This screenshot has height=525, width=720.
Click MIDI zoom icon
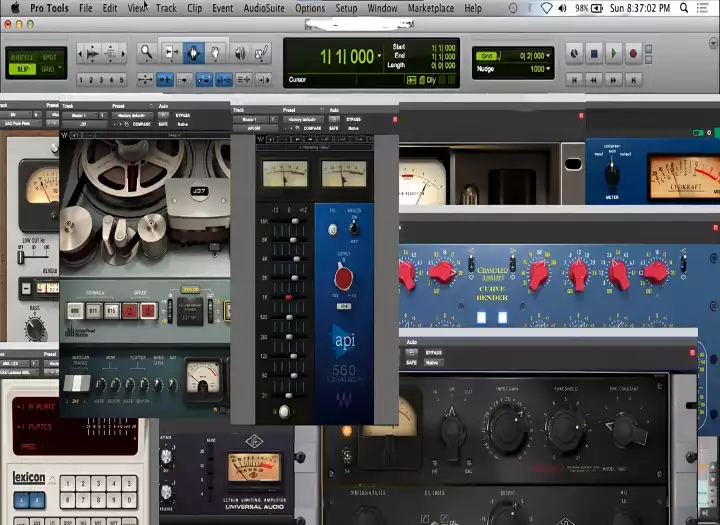(x=110, y=54)
